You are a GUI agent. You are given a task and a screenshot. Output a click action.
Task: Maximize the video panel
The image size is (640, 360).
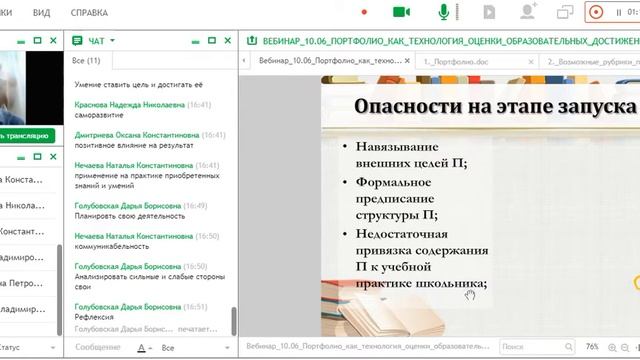(x=37, y=40)
